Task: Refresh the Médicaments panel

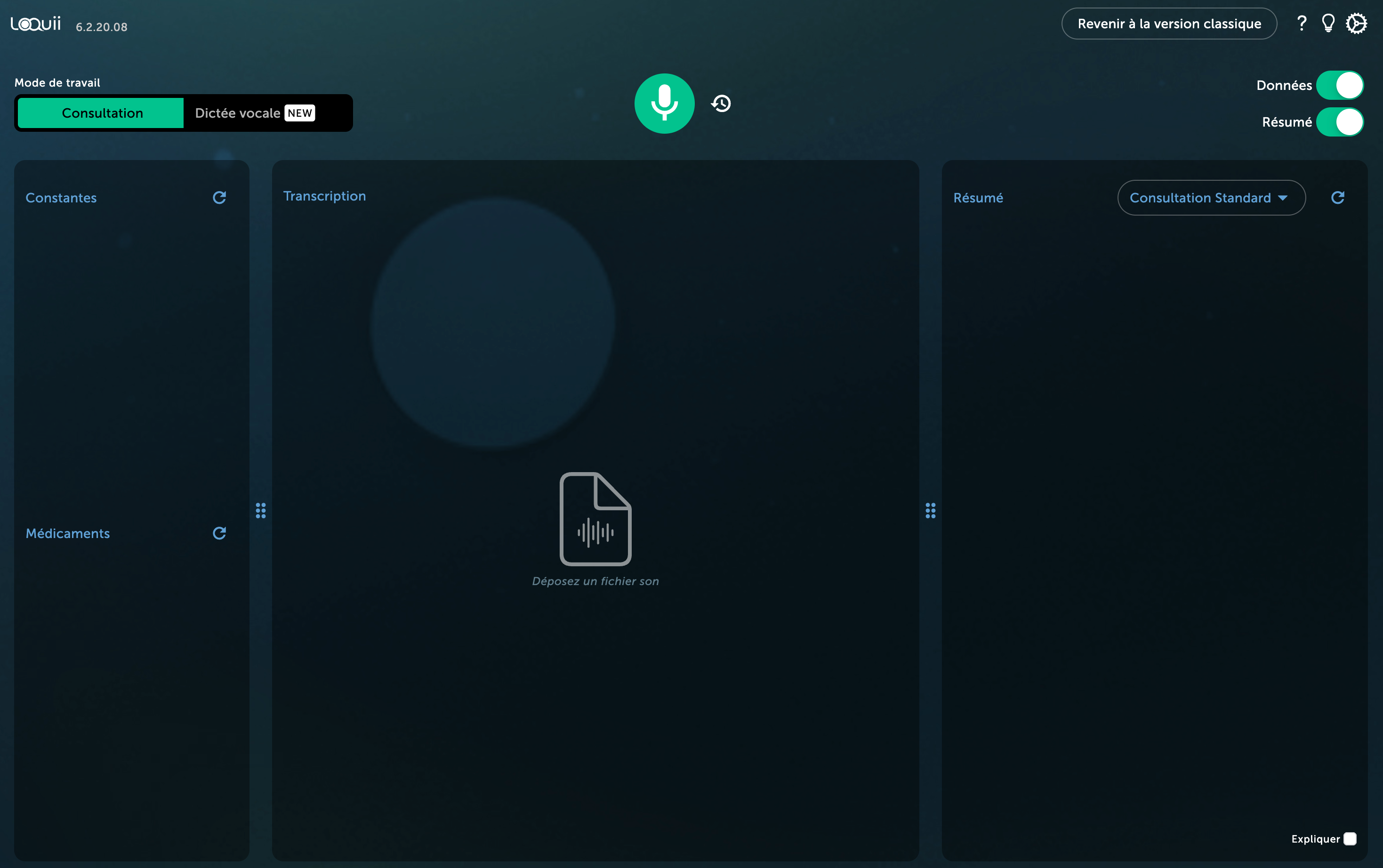Action: [x=219, y=533]
